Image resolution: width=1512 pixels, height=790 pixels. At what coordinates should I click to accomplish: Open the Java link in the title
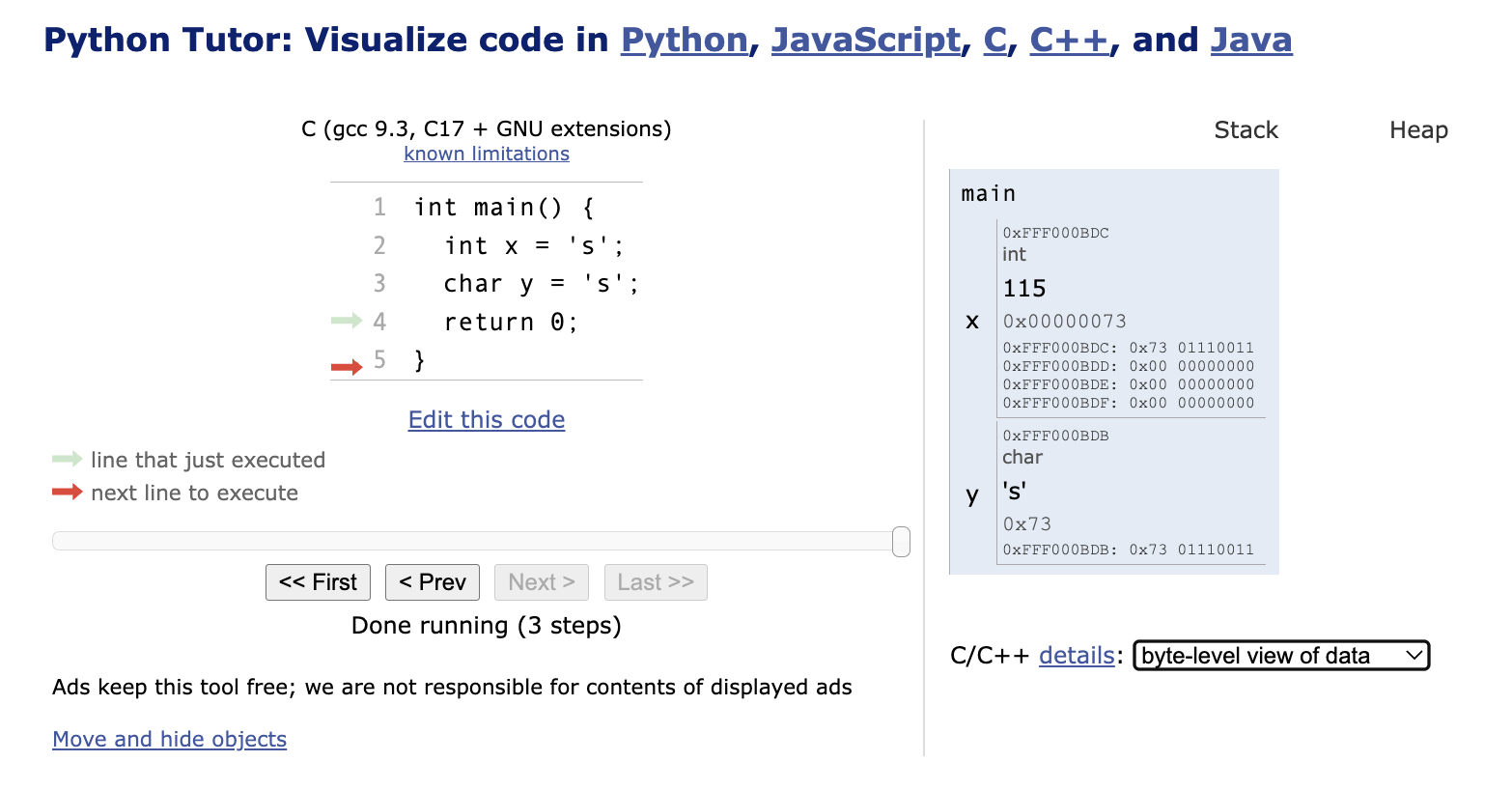pyautogui.click(x=1250, y=40)
